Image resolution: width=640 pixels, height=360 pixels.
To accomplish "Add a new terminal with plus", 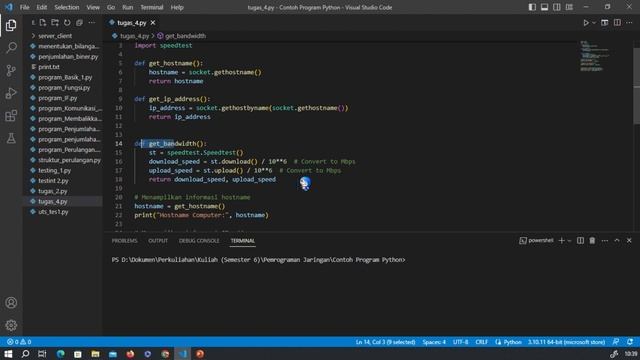I will click(x=561, y=240).
